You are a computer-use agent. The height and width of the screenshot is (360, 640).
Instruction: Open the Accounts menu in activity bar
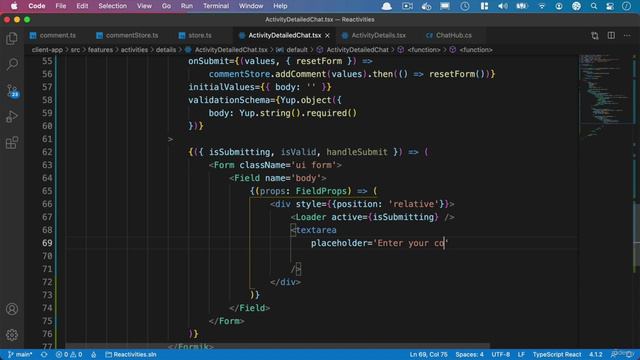point(12,309)
